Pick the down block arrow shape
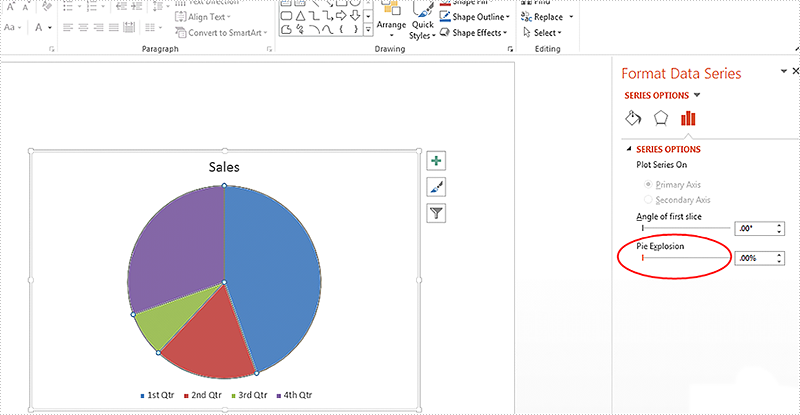Image resolution: width=800 pixels, height=415 pixels. coord(355,16)
